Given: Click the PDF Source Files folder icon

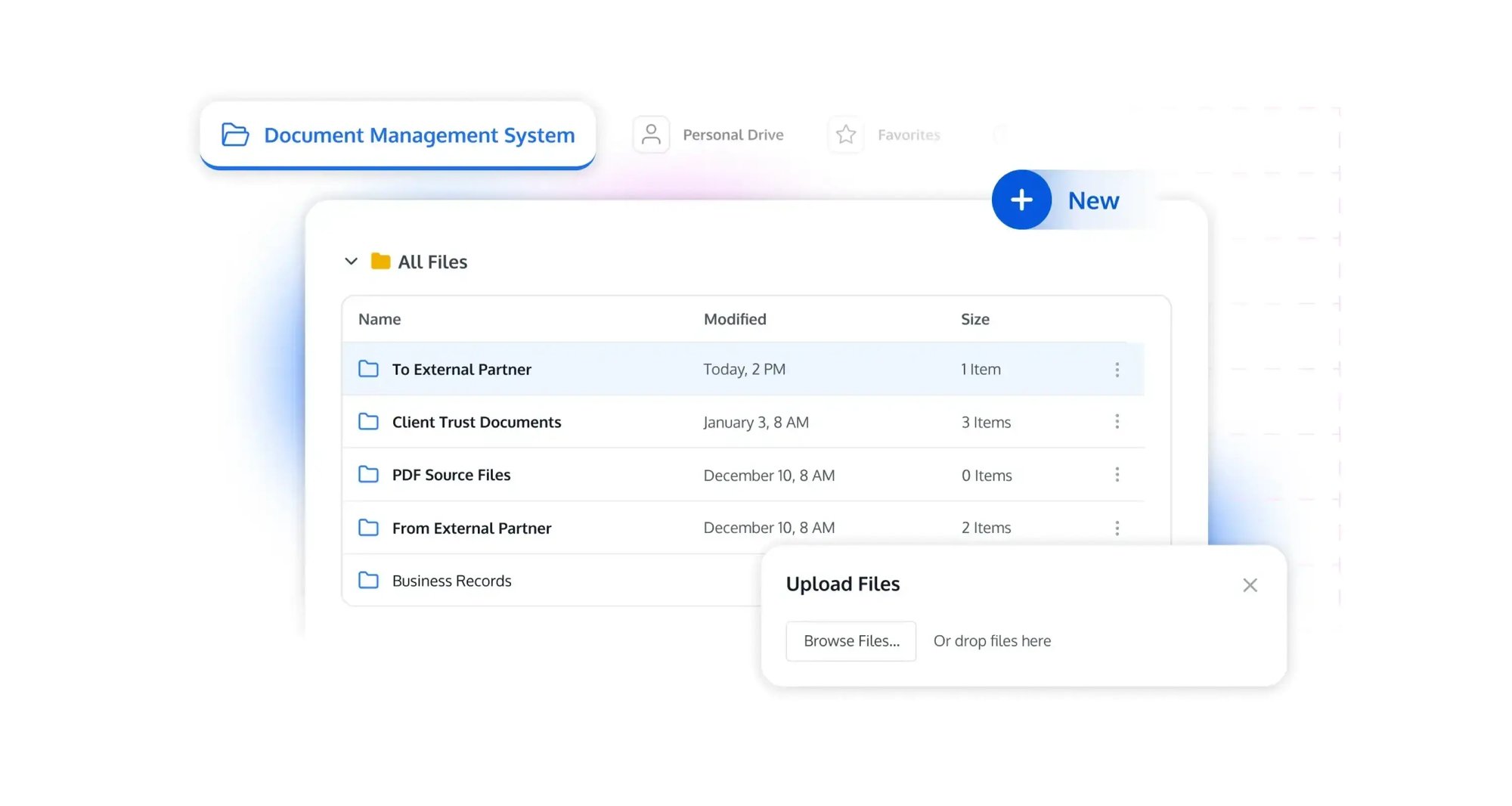Looking at the screenshot, I should tap(368, 475).
